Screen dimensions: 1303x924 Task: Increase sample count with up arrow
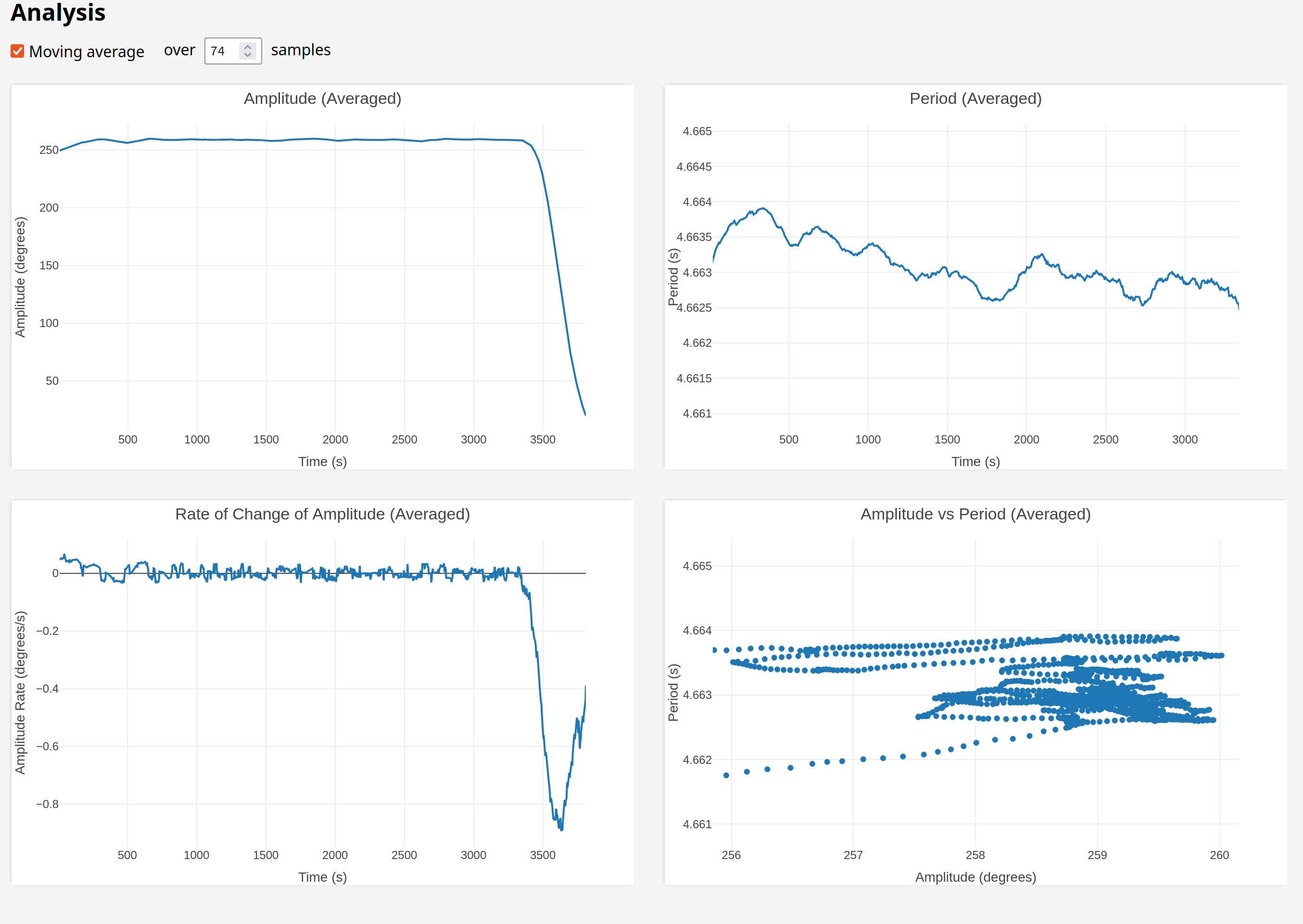248,47
